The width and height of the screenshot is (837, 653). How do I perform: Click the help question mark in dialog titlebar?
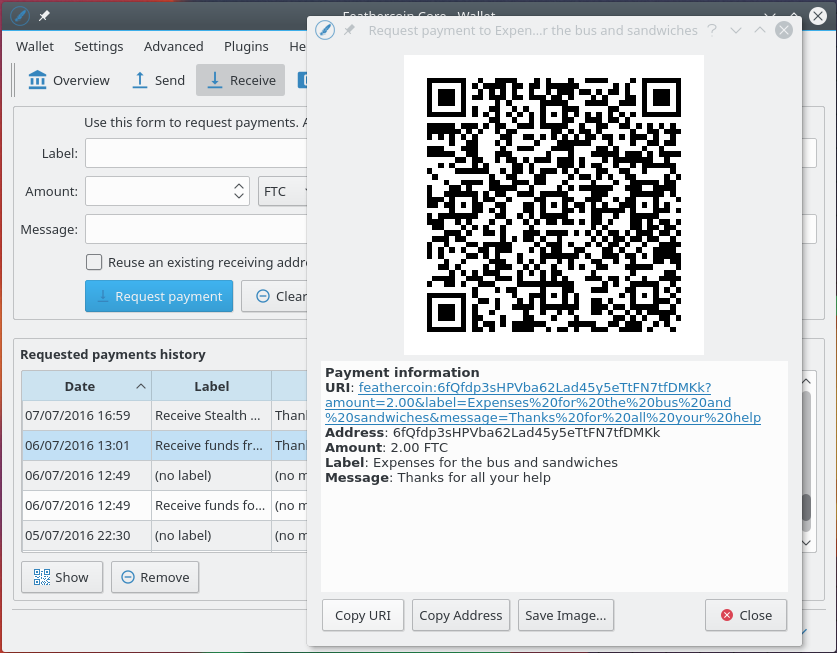tap(712, 30)
